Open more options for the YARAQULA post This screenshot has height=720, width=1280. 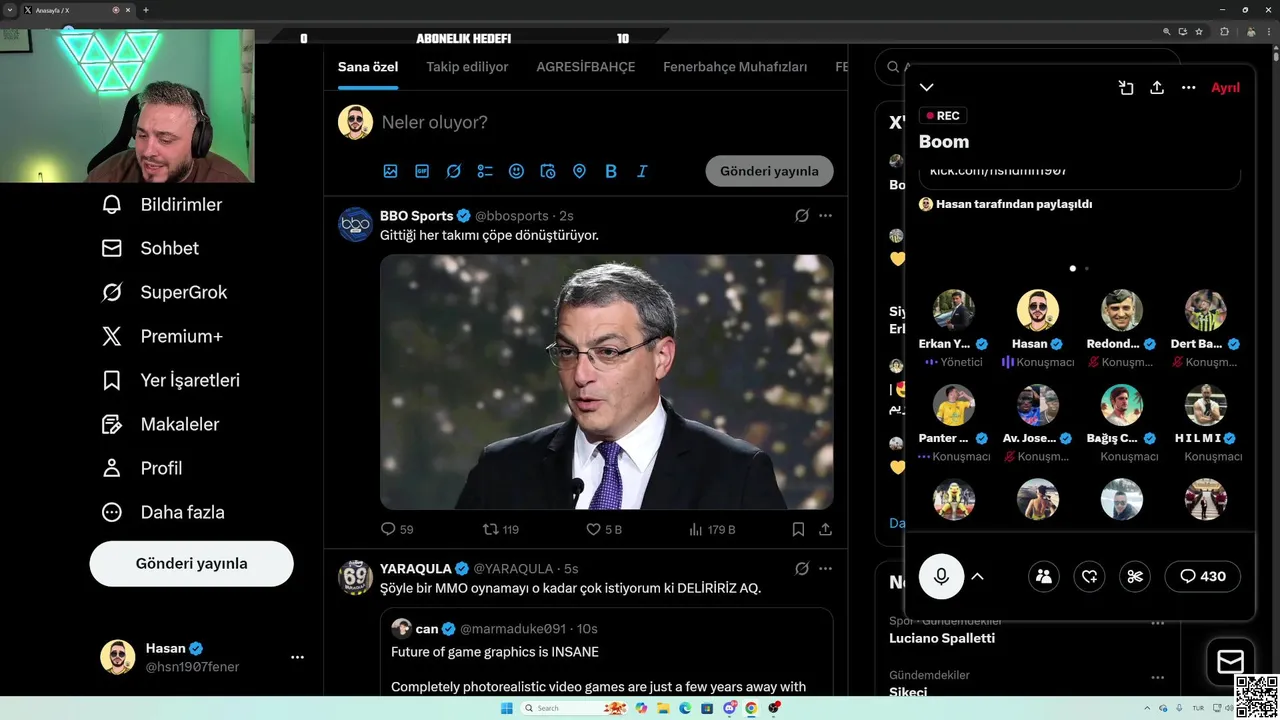coord(825,568)
